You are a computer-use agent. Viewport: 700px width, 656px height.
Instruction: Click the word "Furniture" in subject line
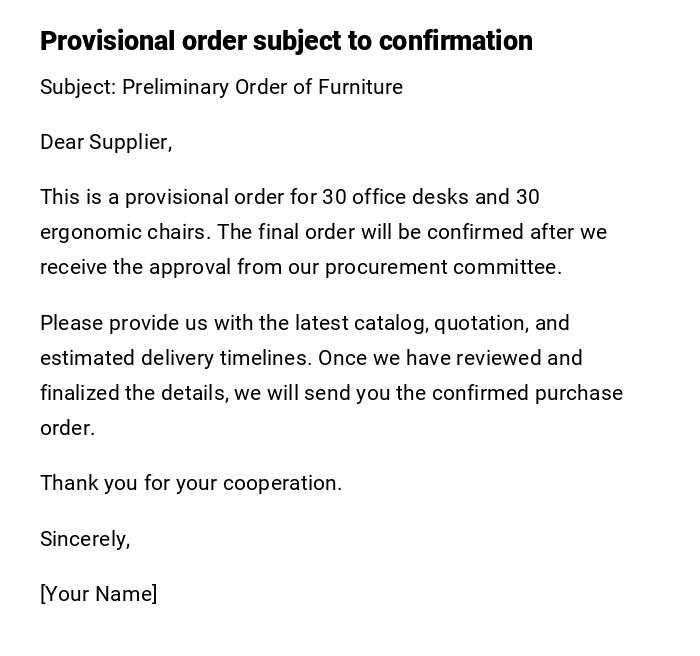(x=360, y=87)
